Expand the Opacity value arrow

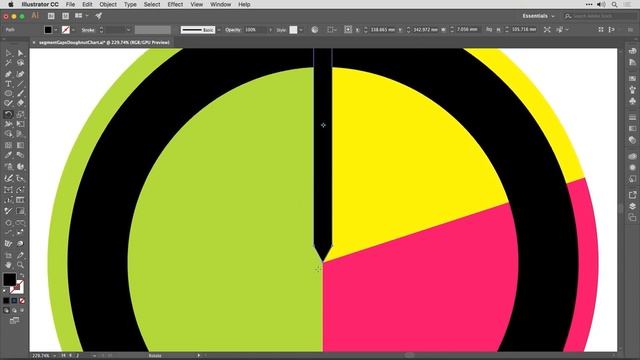(270, 30)
